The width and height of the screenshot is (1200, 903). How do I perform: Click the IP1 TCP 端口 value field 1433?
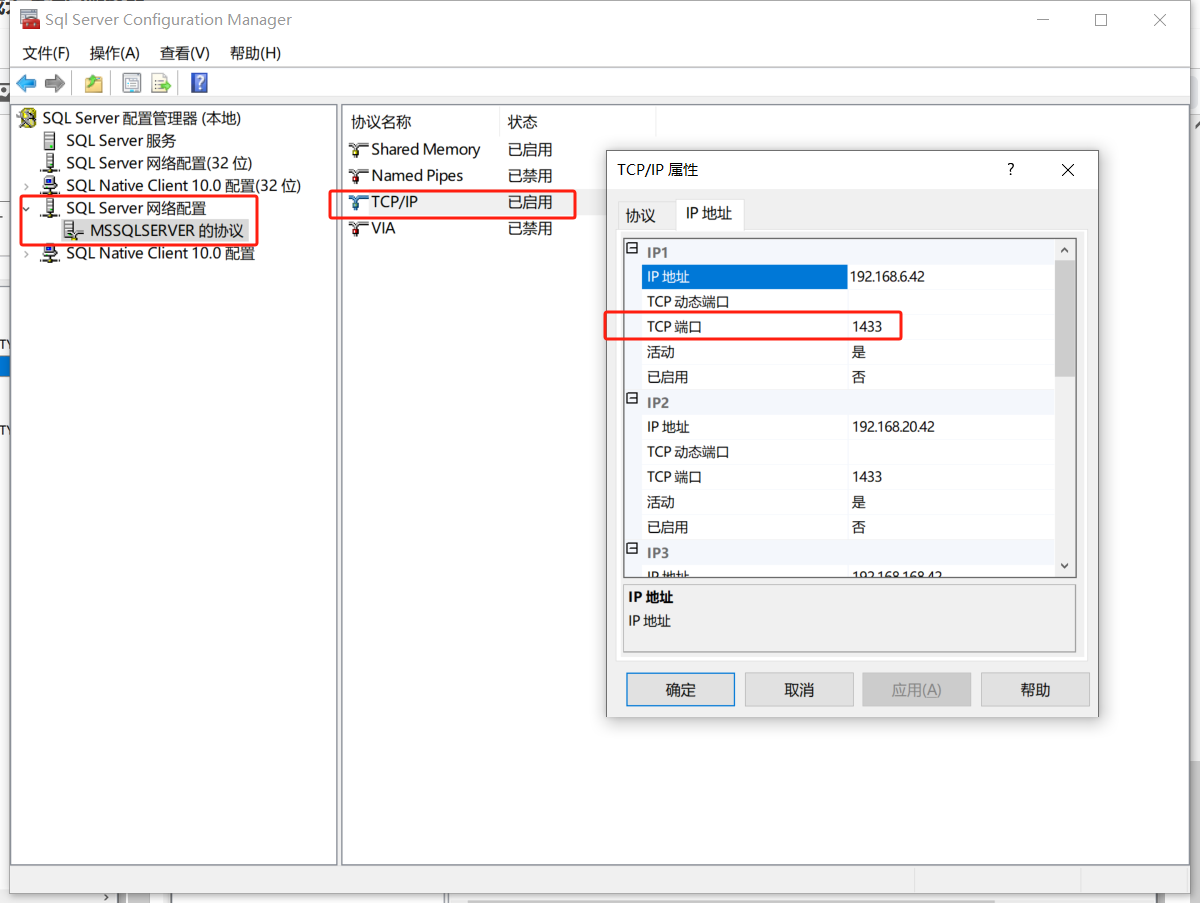949,327
